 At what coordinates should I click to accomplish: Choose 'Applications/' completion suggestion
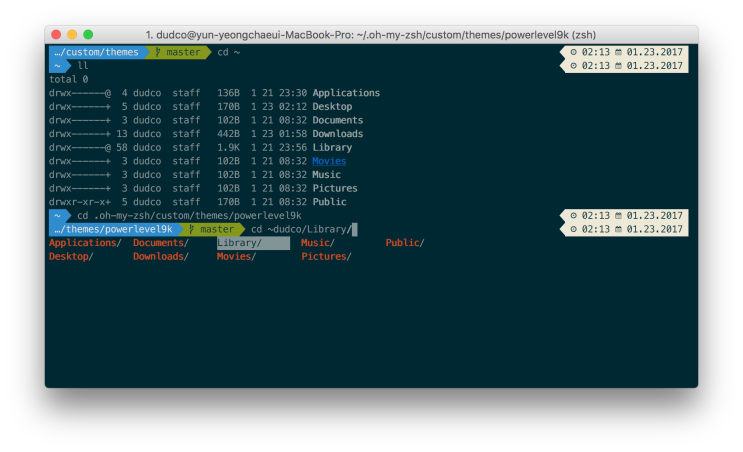click(x=85, y=243)
